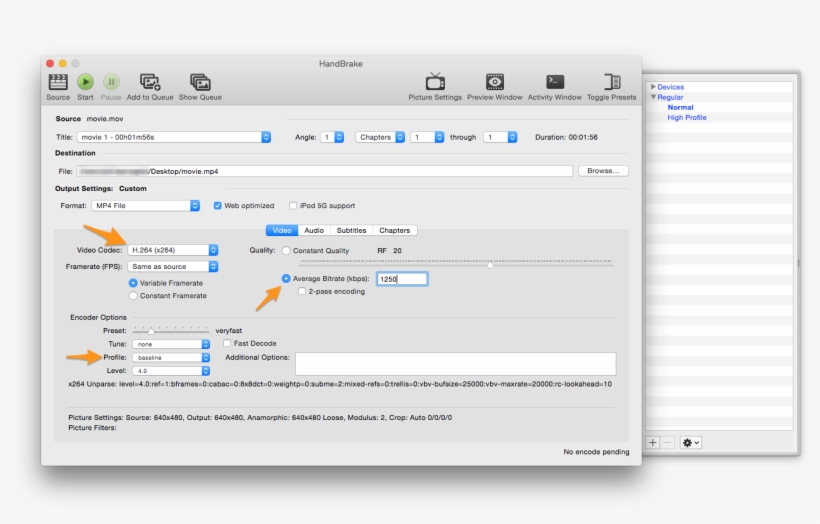Open the presets gear action menu
Screen dimensions: 820x524
(x=691, y=442)
